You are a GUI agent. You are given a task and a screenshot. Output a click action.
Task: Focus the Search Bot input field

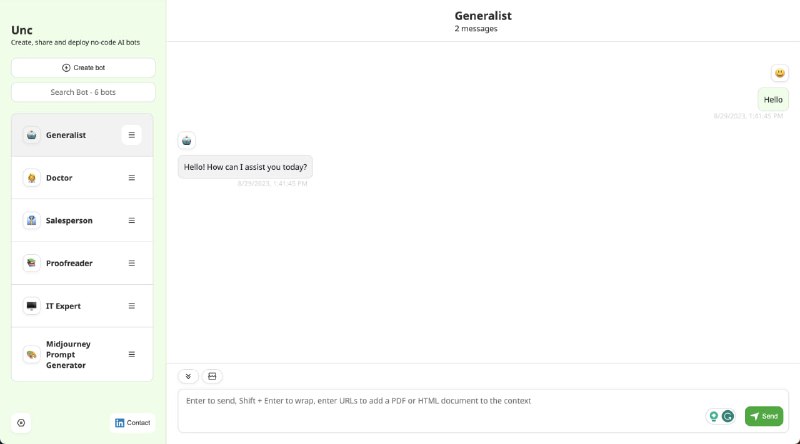[83, 92]
